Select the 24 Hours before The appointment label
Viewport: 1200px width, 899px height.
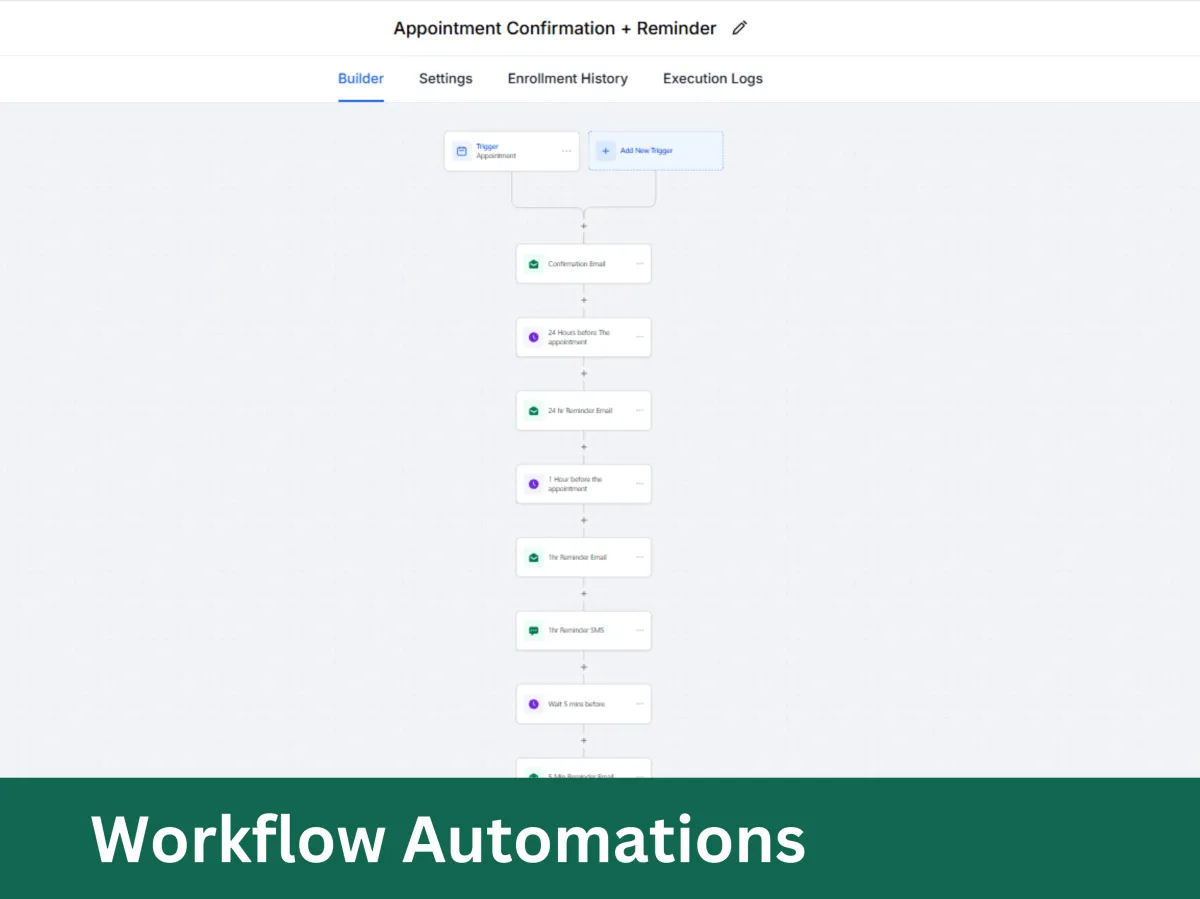click(579, 337)
